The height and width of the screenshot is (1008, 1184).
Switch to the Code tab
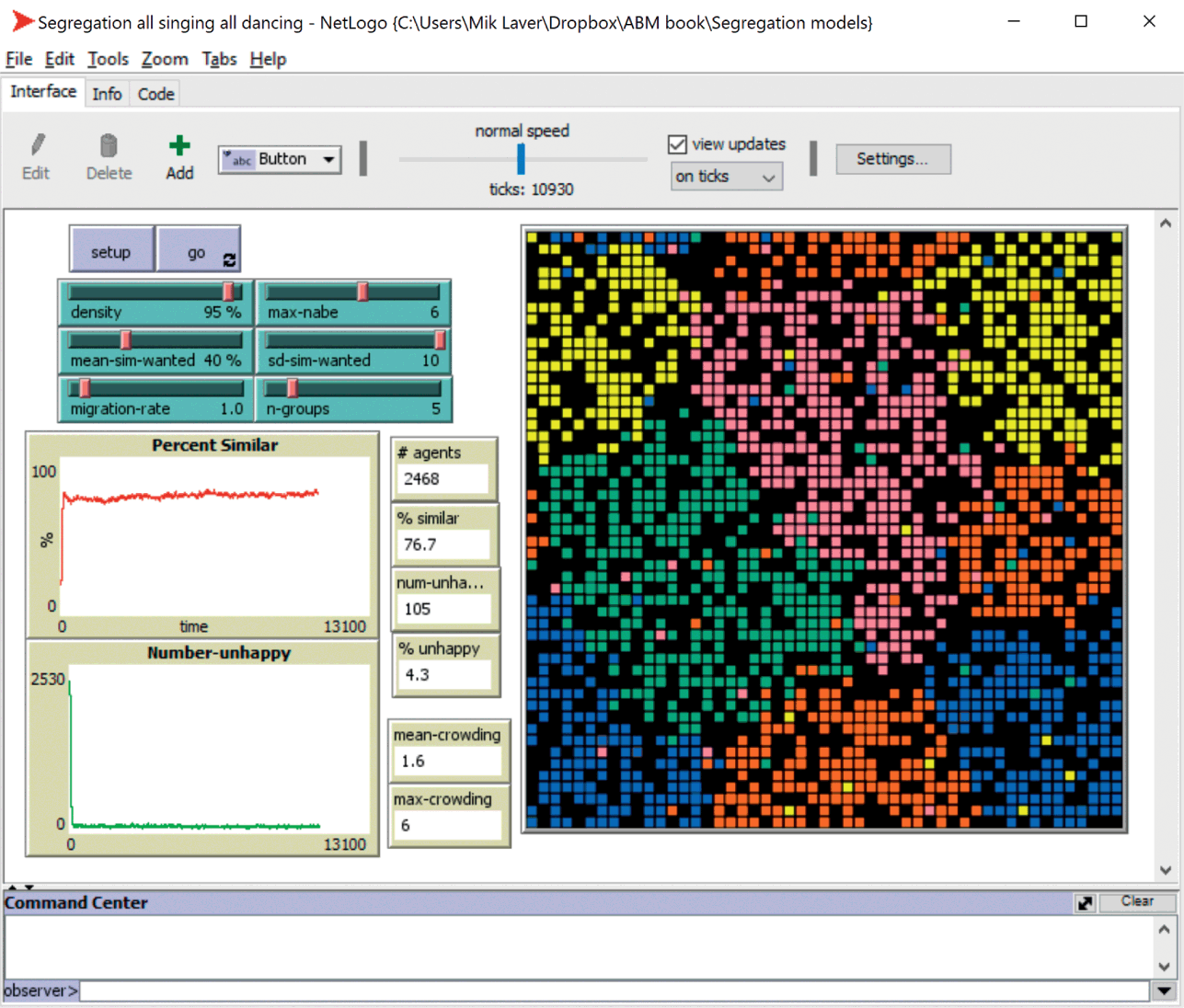tap(155, 94)
